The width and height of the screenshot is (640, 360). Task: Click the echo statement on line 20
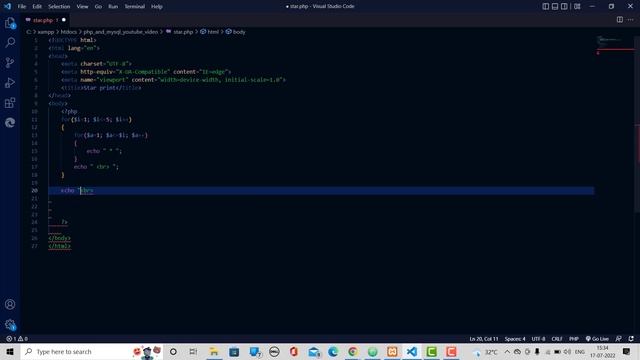pyautogui.click(x=77, y=191)
